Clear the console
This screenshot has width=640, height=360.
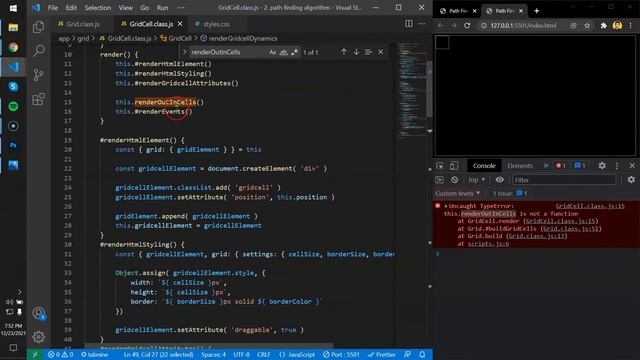pos(454,180)
